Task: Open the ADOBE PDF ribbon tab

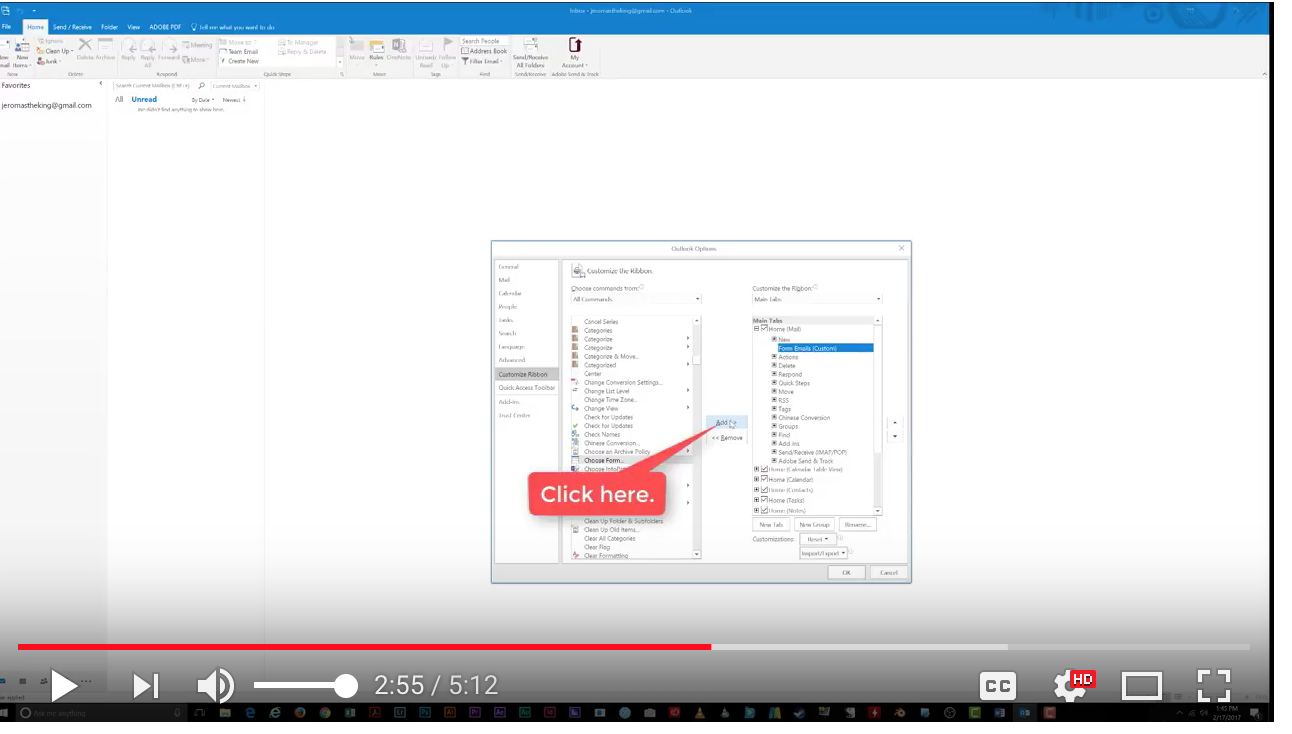Action: click(x=165, y=27)
